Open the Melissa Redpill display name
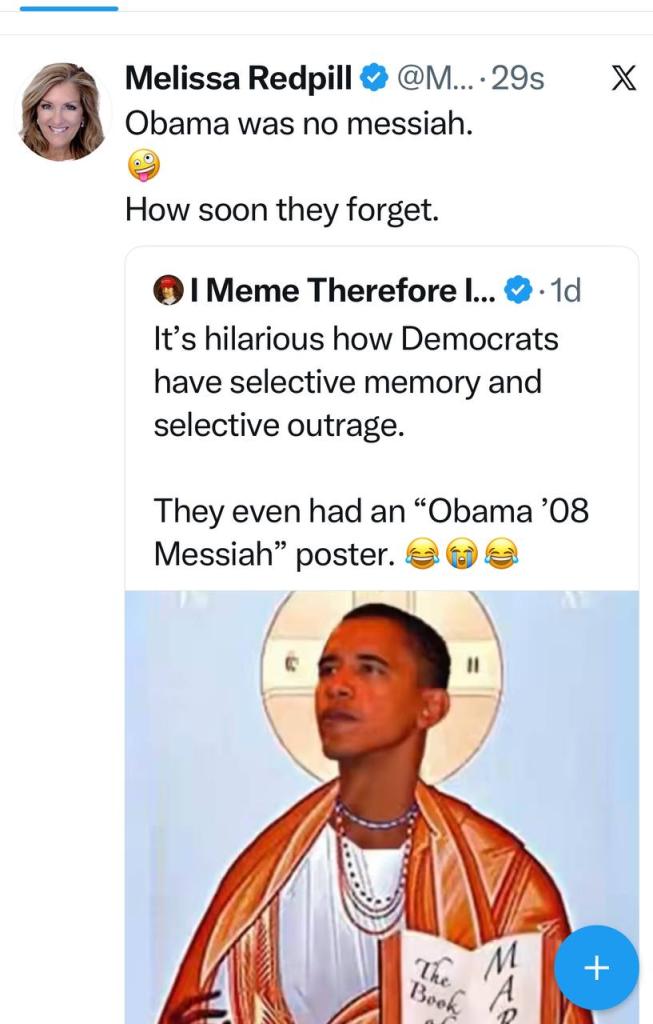This screenshot has width=653, height=1024. (x=237, y=78)
